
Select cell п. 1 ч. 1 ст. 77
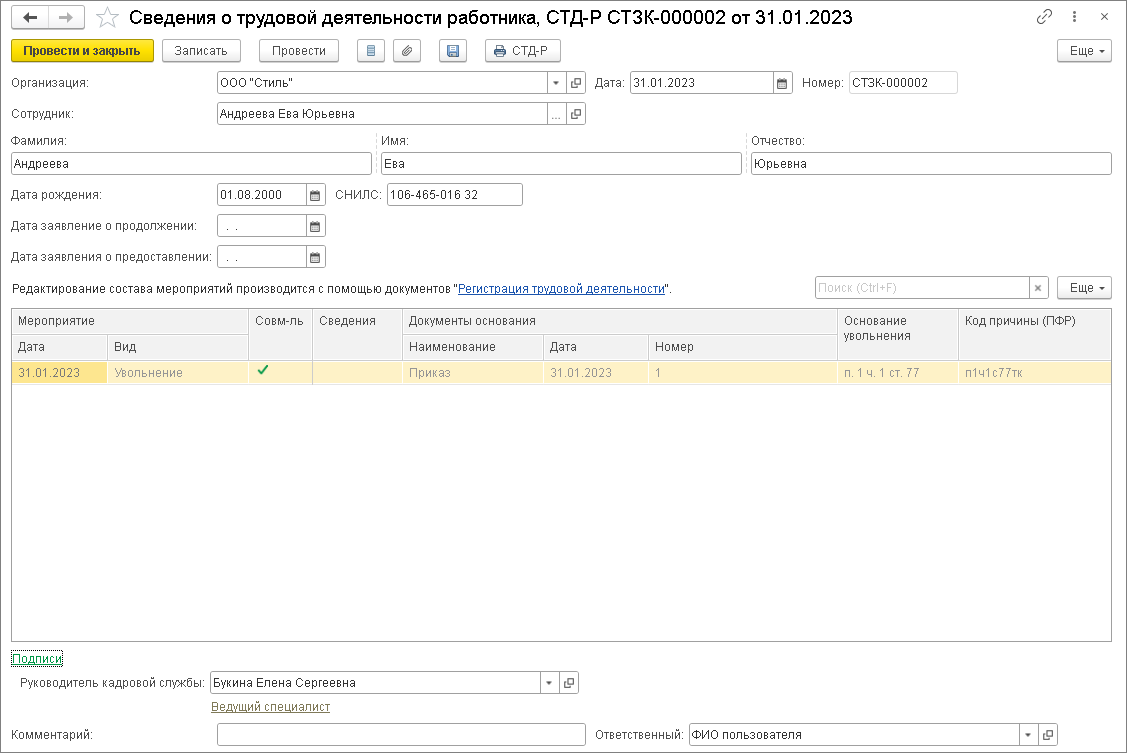(897, 373)
